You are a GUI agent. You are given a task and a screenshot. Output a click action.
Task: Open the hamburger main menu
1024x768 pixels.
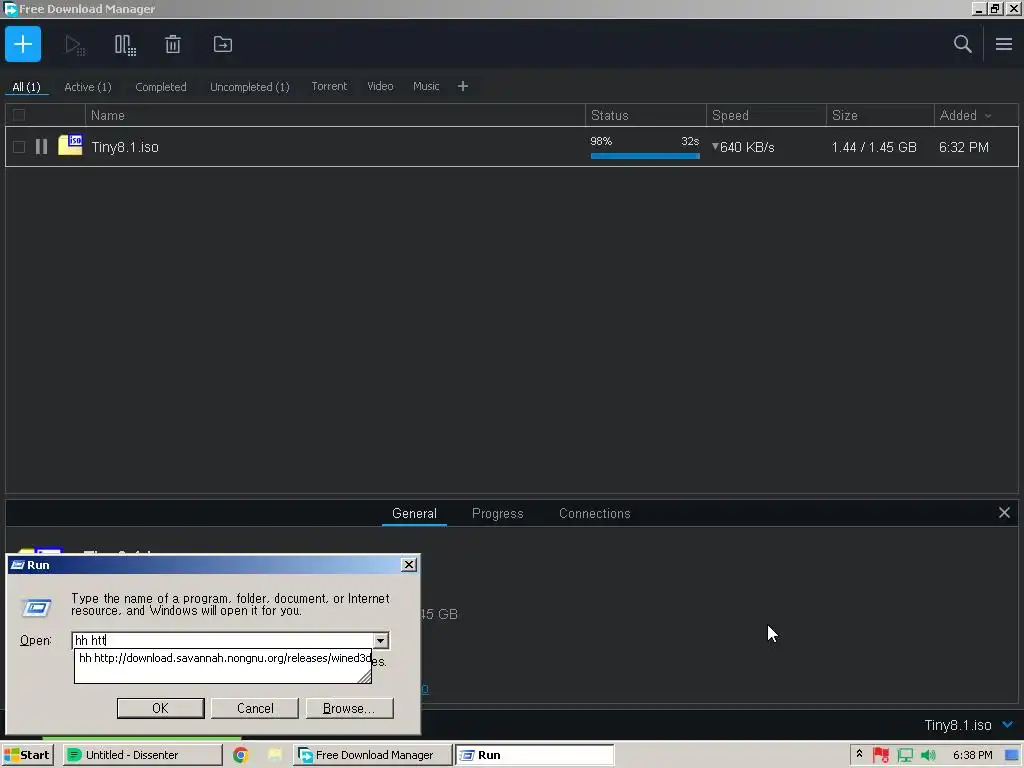tap(1004, 44)
